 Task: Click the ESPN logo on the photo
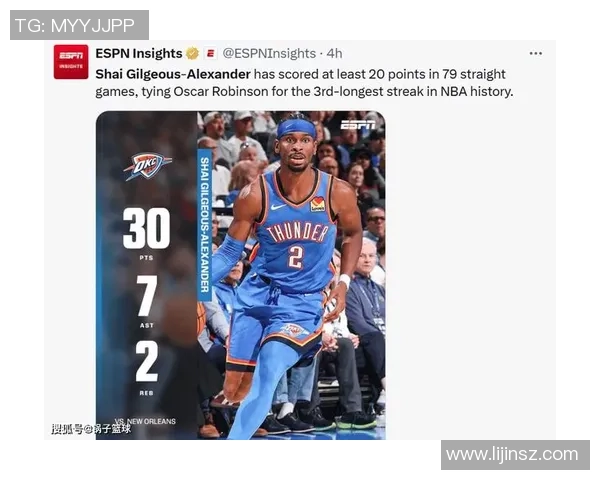tap(357, 125)
